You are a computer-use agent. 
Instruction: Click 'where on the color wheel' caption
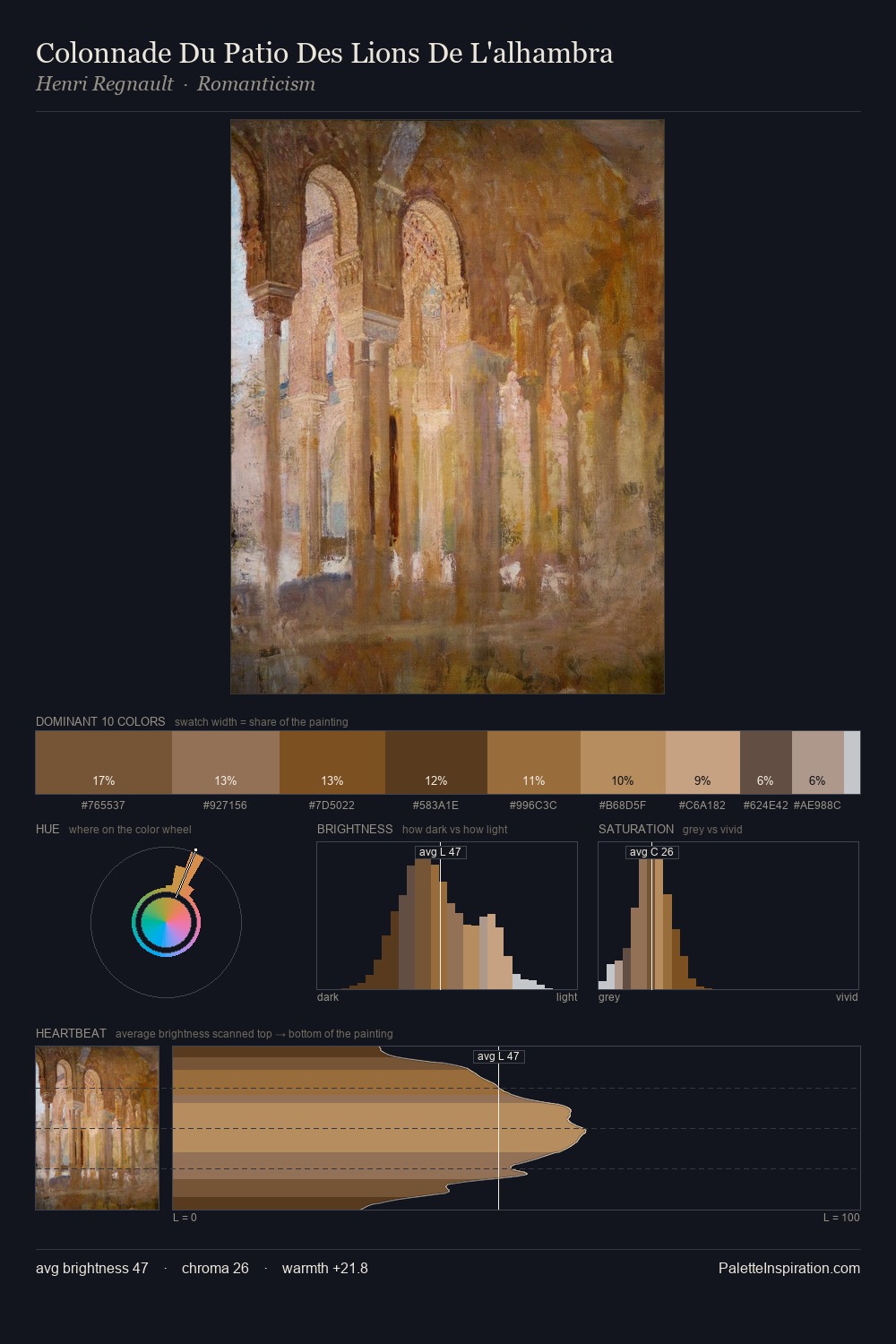click(x=130, y=829)
